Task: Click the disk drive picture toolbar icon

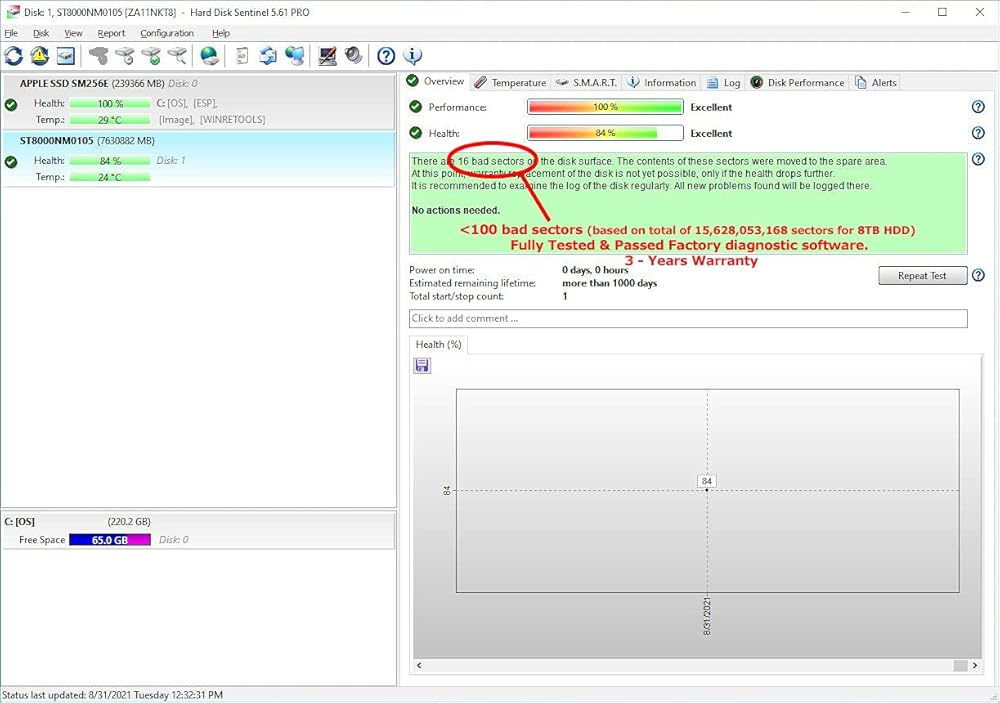Action: [x=66, y=56]
